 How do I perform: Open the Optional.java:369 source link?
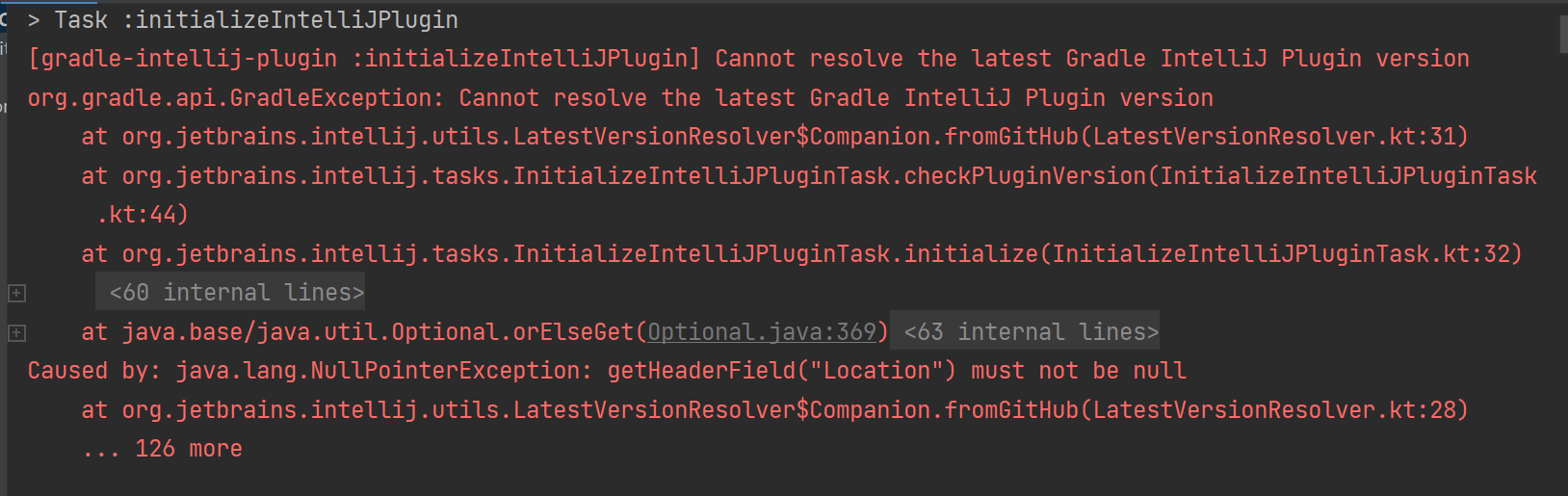coord(761,332)
